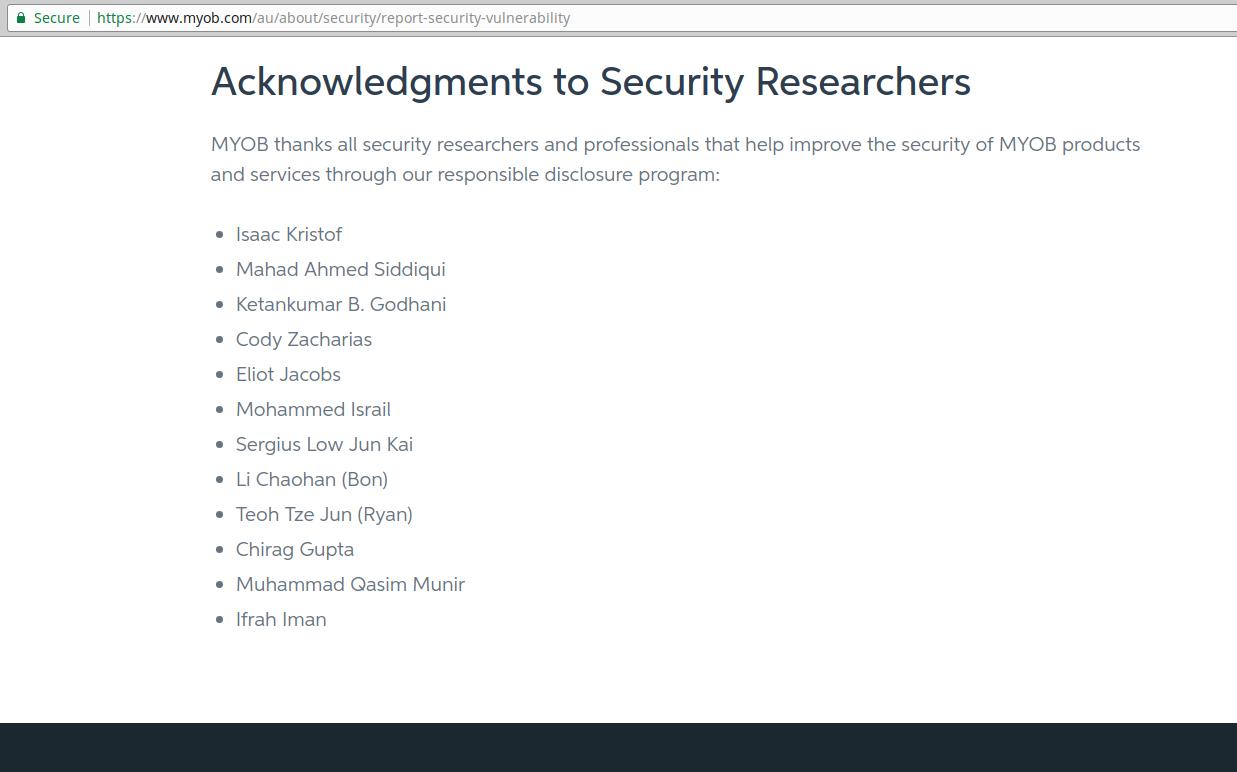The height and width of the screenshot is (772, 1237).
Task: Click the name Mohammed Israil
Action: point(313,409)
